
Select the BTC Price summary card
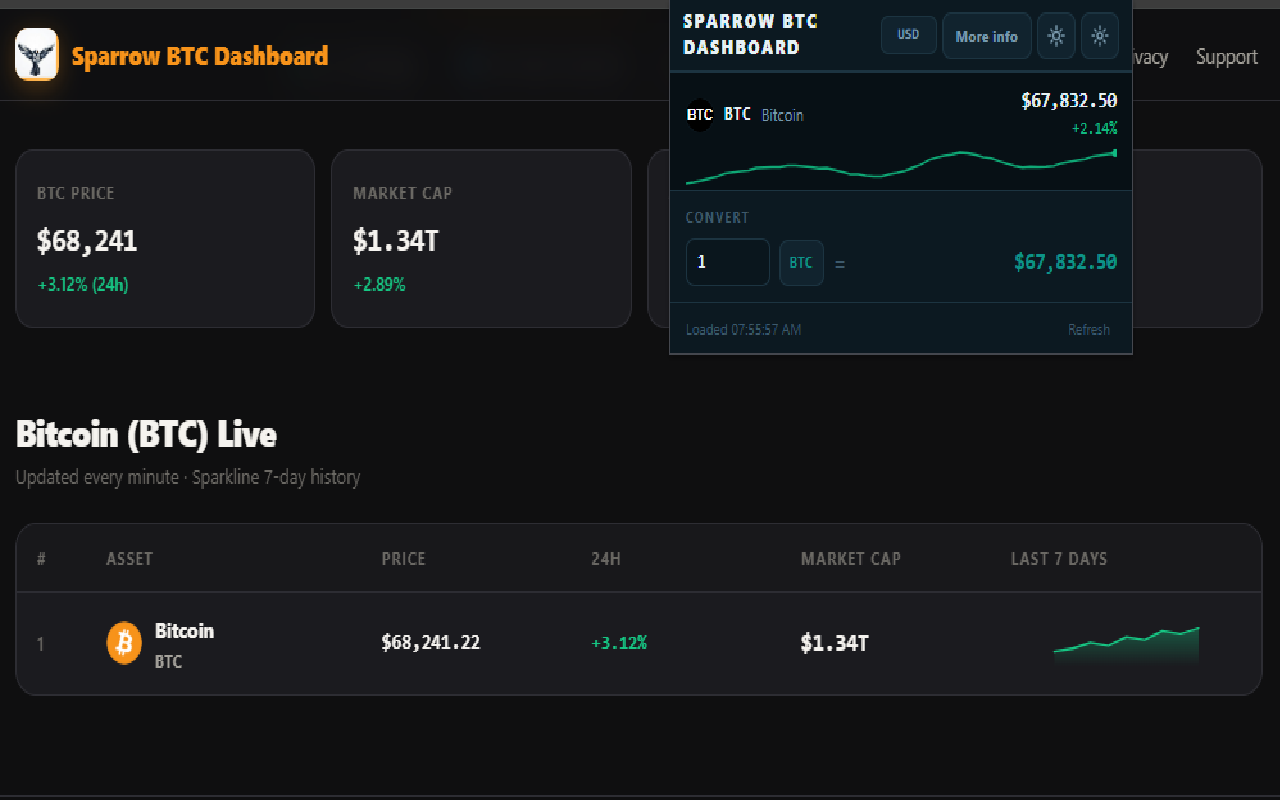[x=165, y=239]
